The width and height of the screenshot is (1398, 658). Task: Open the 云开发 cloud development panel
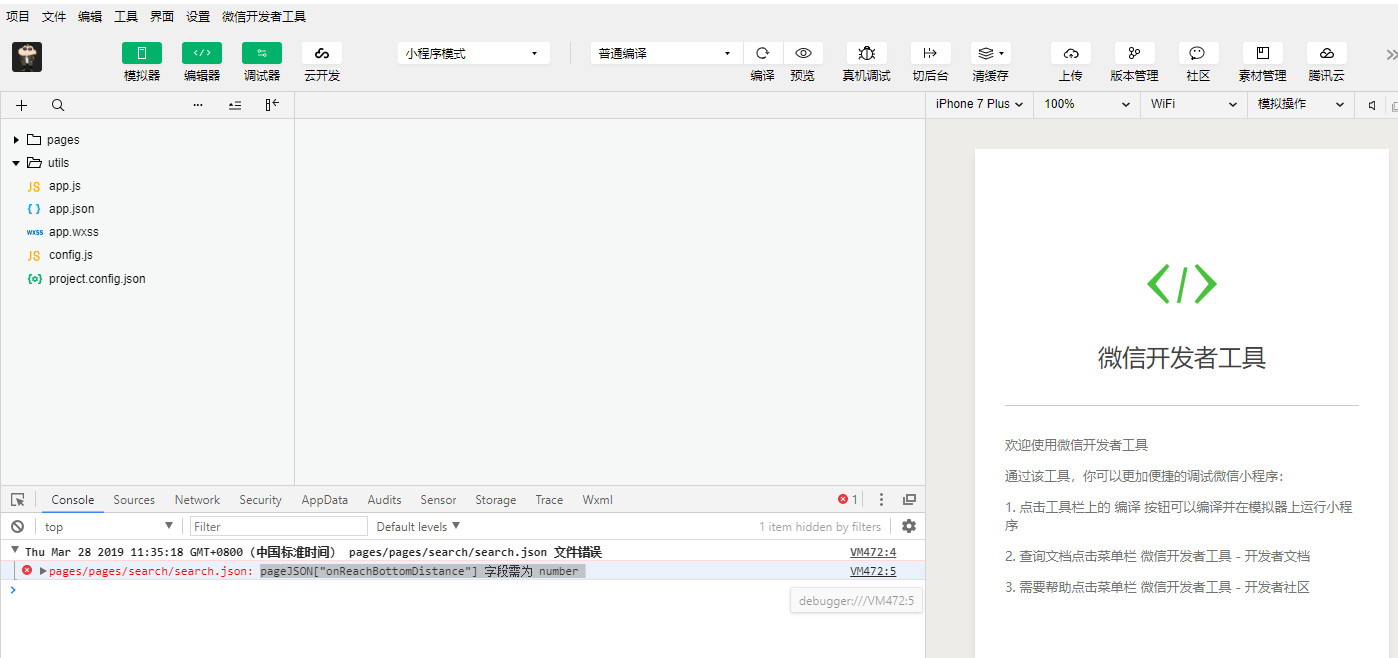pos(322,53)
